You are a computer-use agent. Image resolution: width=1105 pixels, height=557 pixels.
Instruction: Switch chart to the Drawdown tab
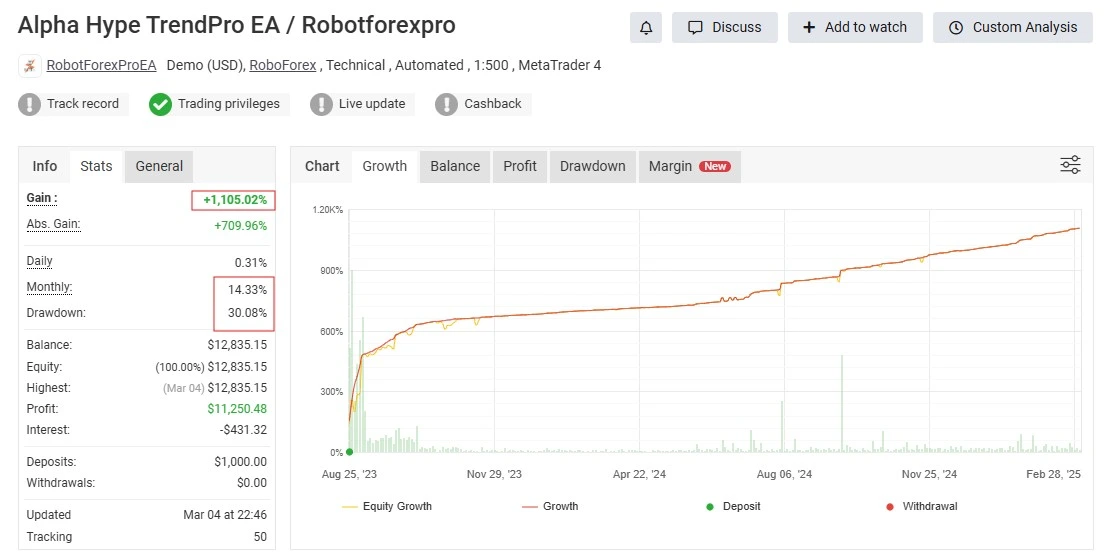592,166
